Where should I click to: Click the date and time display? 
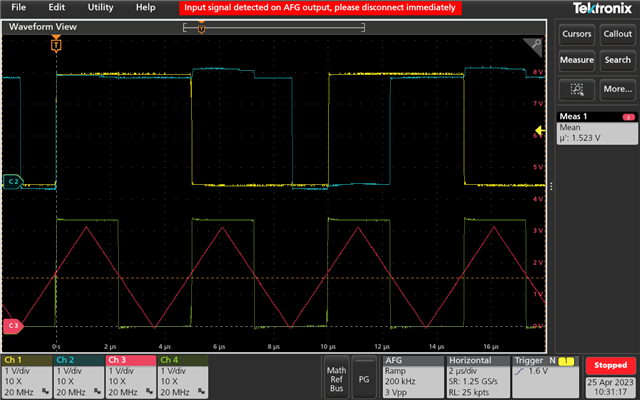[611, 387]
